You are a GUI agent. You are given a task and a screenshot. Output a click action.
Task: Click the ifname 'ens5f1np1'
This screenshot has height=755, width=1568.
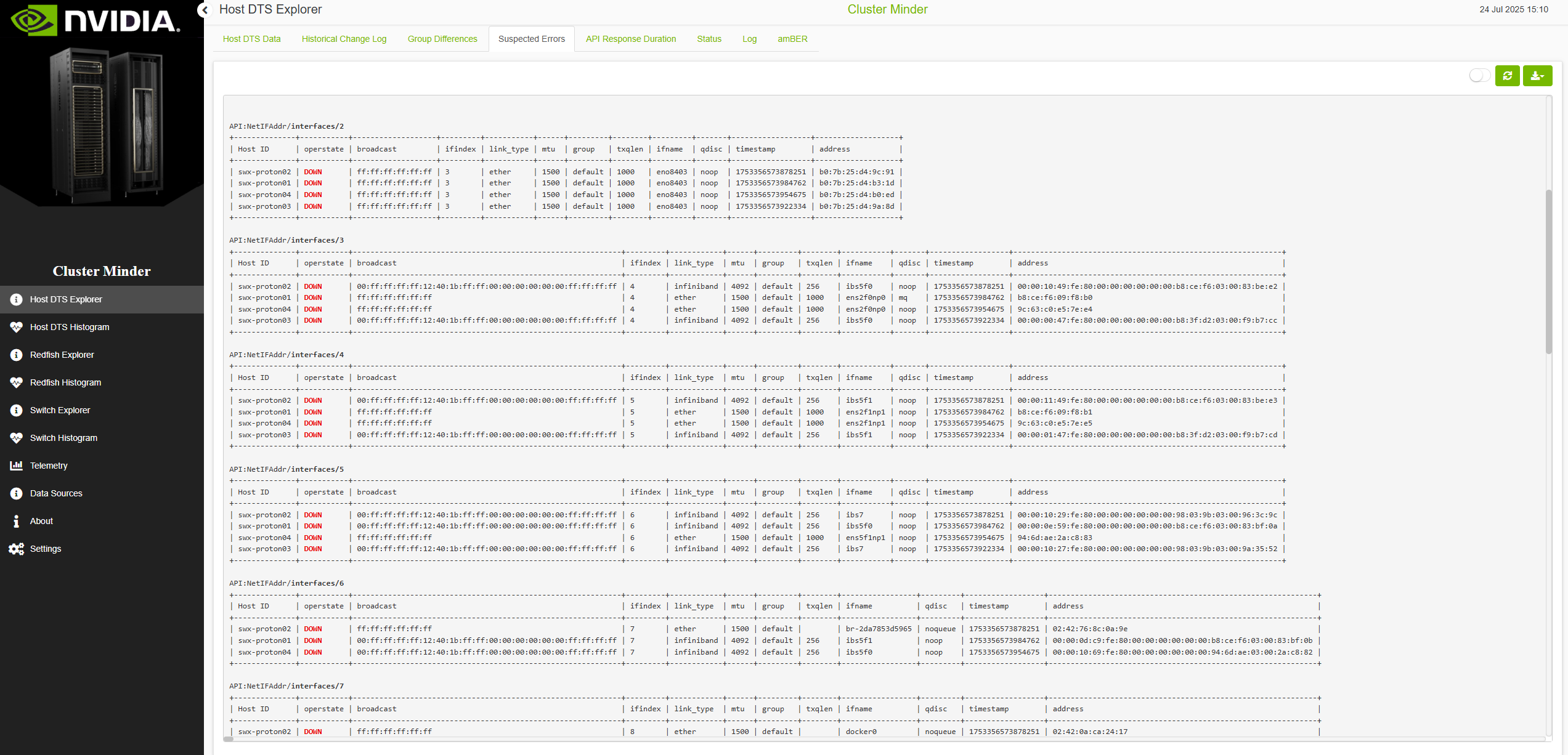point(865,538)
